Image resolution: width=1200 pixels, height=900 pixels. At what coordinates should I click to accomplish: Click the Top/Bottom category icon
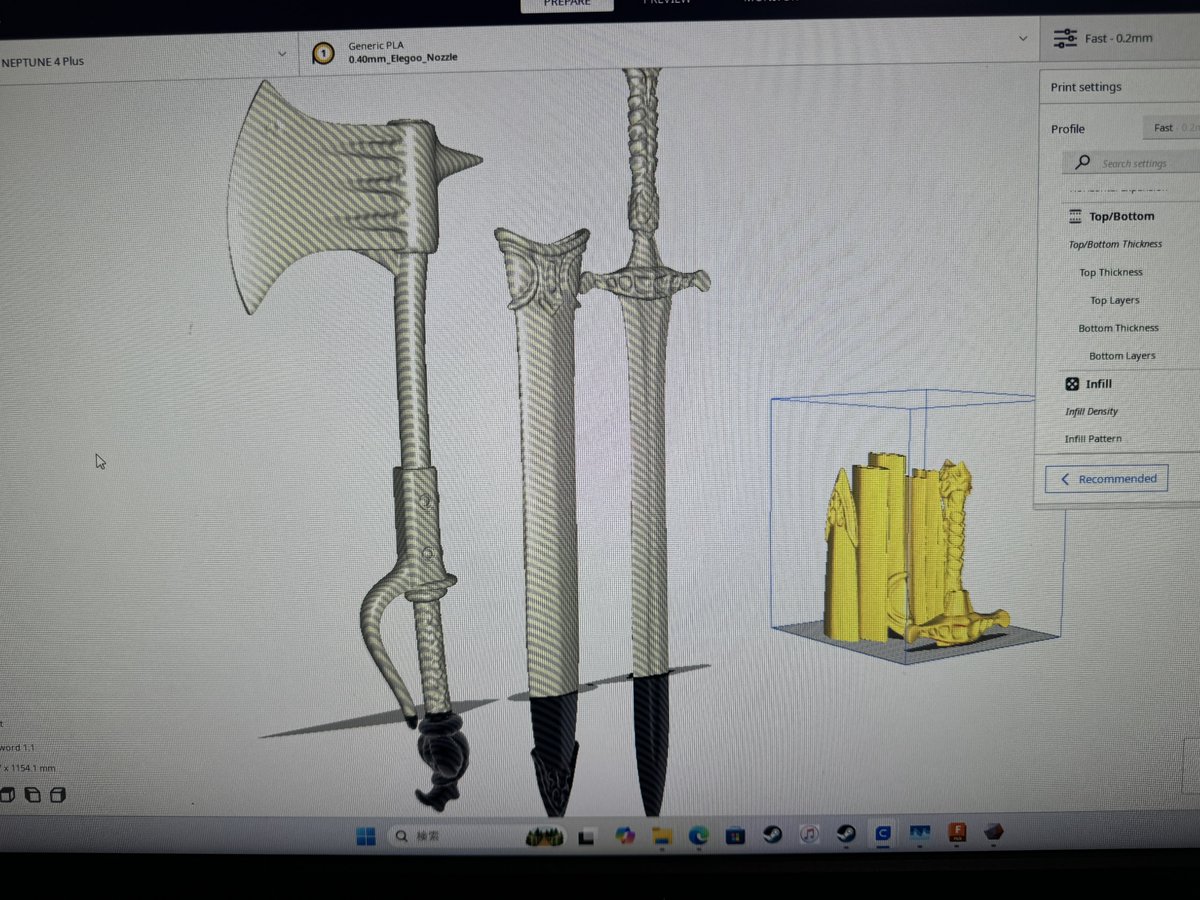[x=1075, y=216]
